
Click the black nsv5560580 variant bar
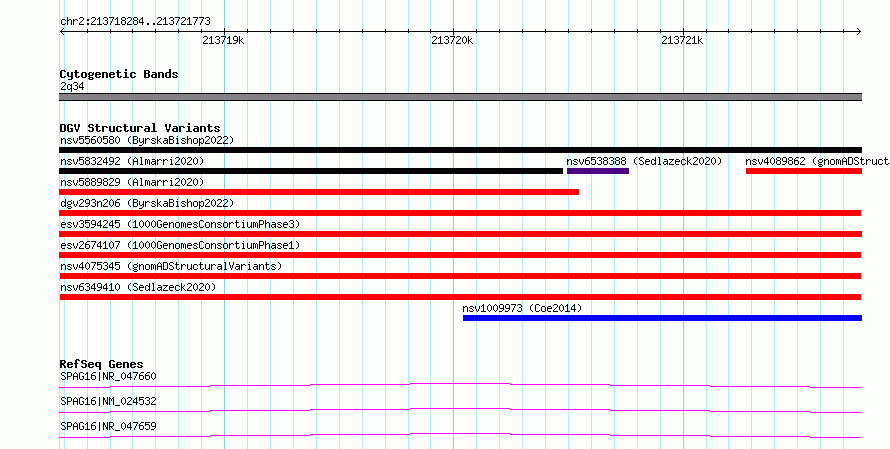460,150
